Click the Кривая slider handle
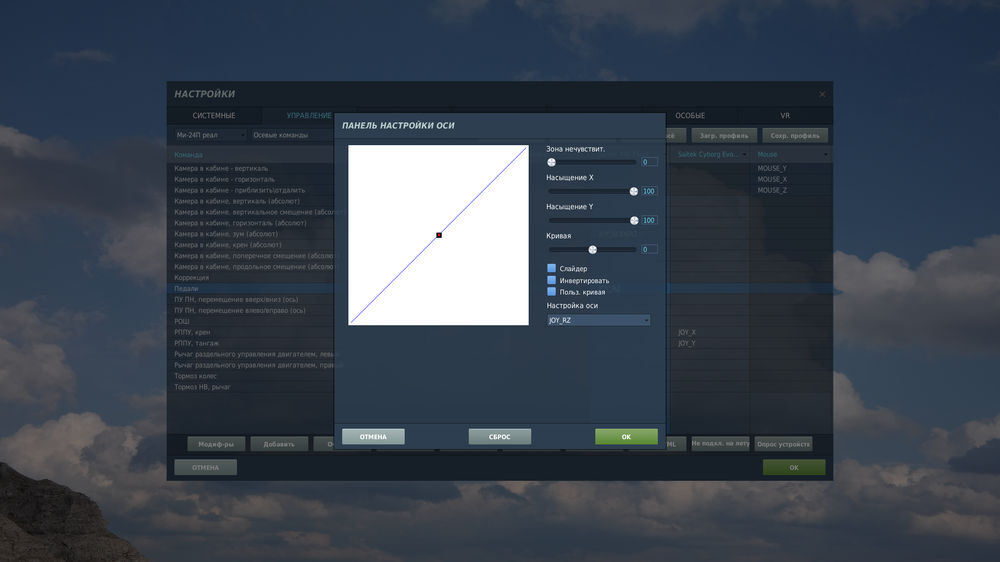 coord(592,249)
